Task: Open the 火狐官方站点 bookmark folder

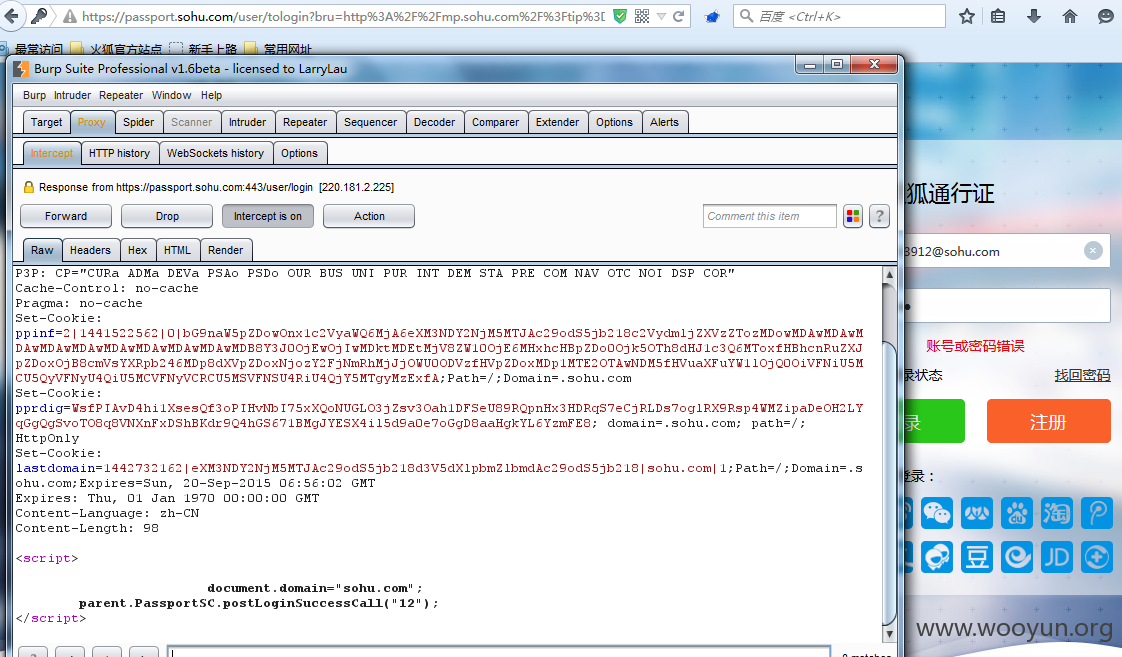Action: coord(118,49)
